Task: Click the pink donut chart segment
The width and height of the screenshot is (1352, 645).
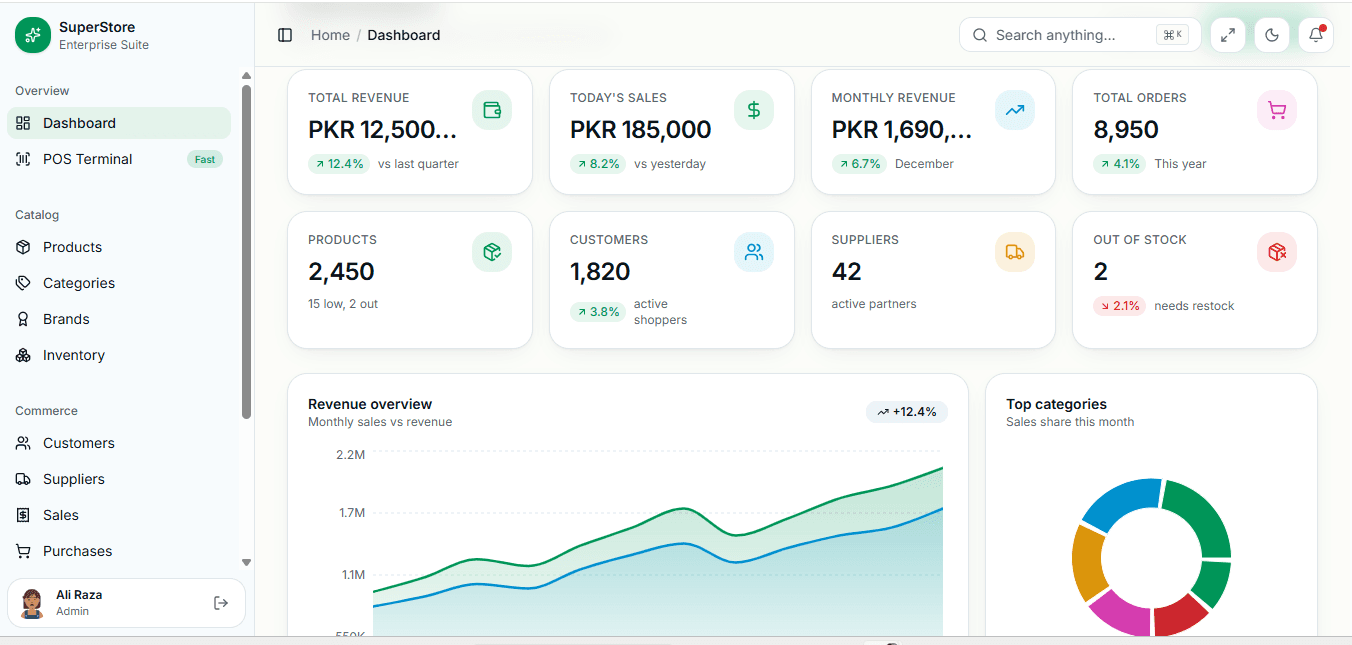Action: pyautogui.click(x=1123, y=612)
